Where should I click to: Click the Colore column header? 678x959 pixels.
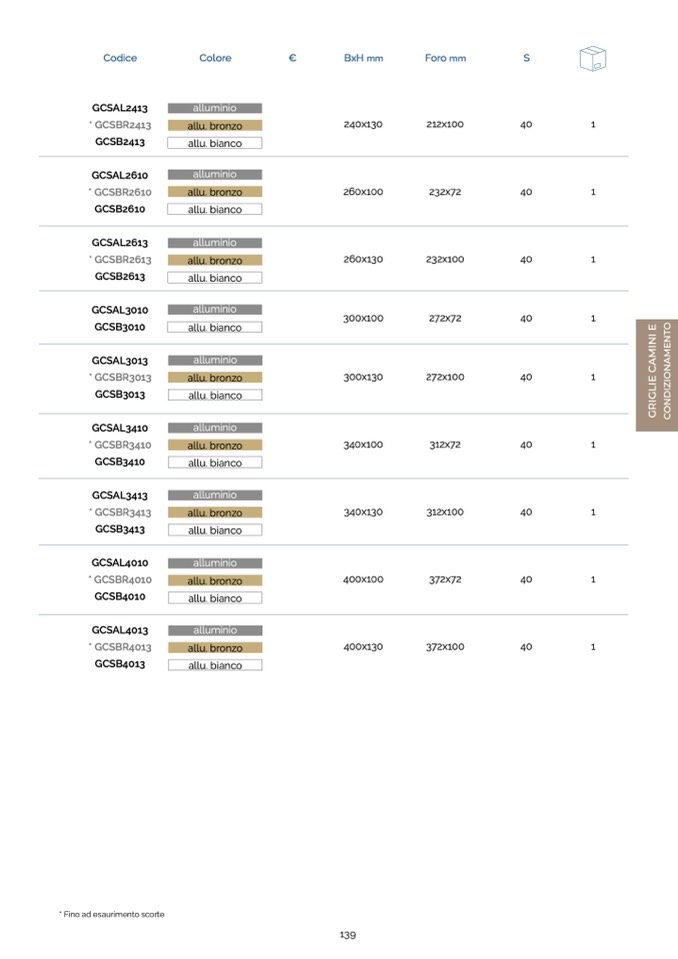[215, 59]
